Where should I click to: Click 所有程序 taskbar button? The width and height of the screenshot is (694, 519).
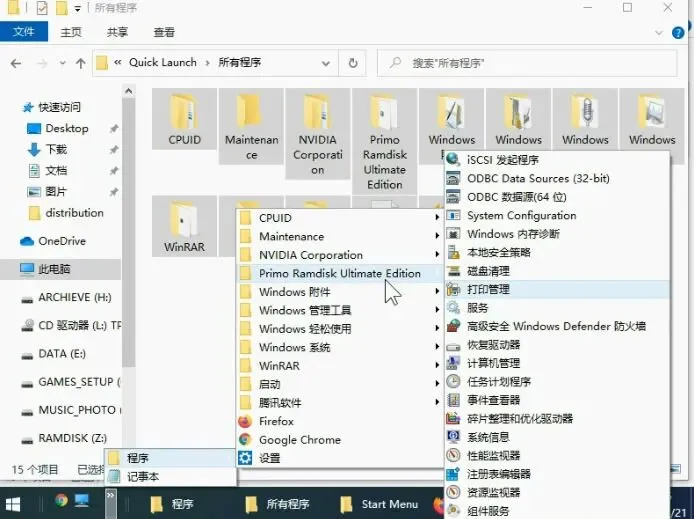point(278,504)
